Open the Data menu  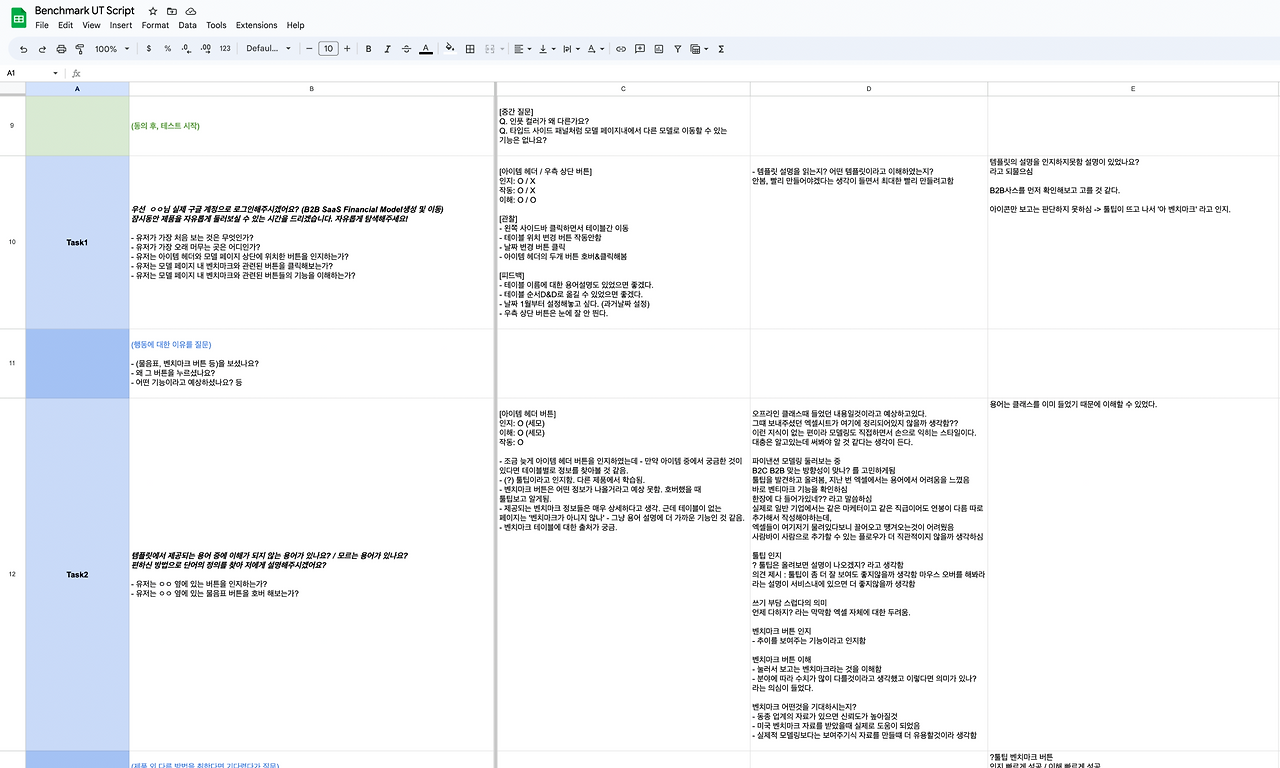(188, 25)
